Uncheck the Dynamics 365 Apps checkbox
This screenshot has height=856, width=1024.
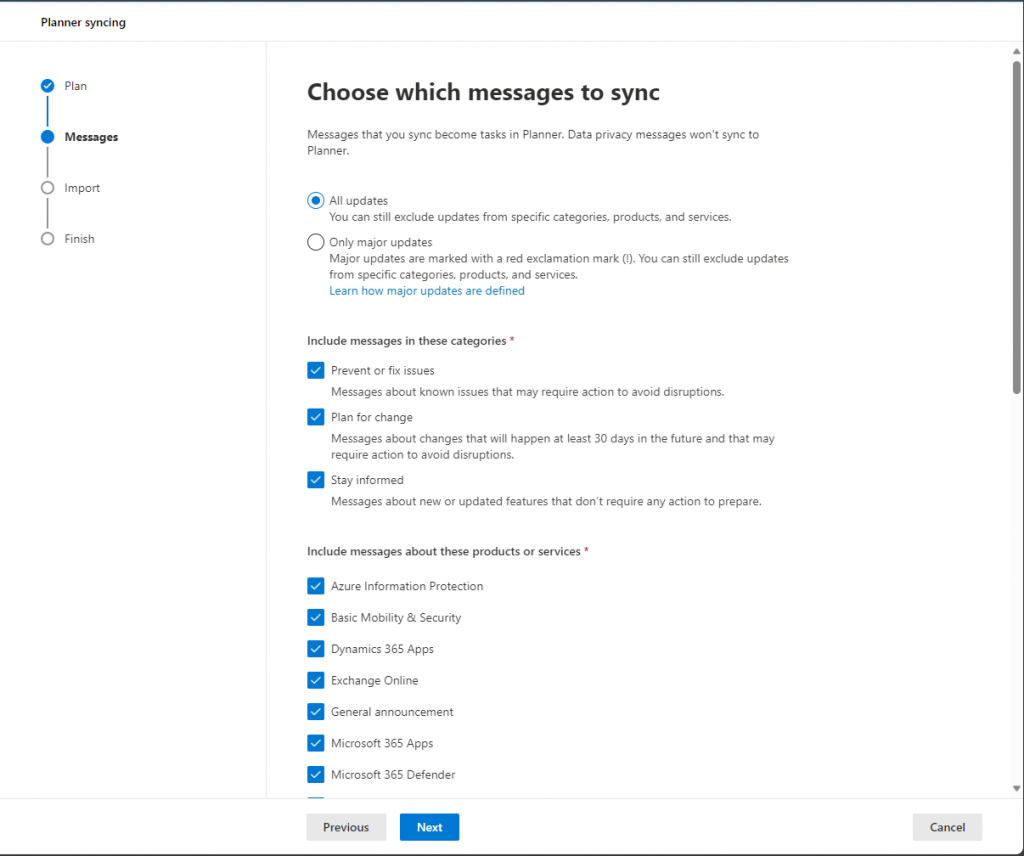coord(316,649)
